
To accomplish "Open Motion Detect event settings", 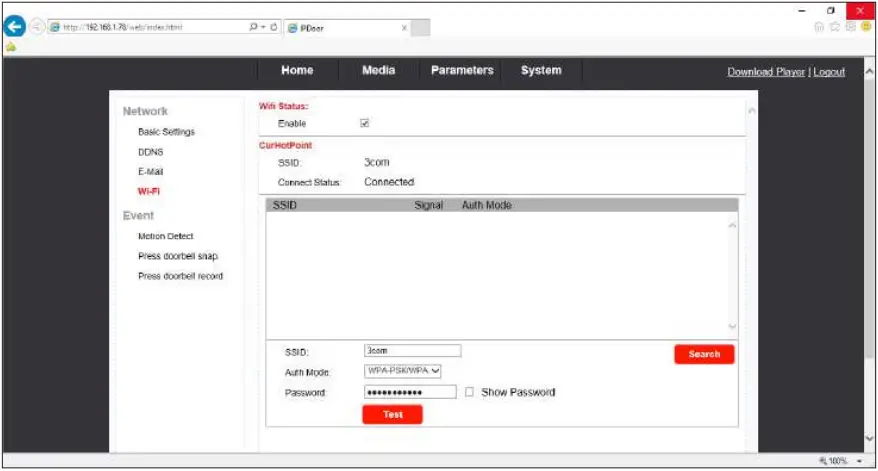I will [x=166, y=236].
